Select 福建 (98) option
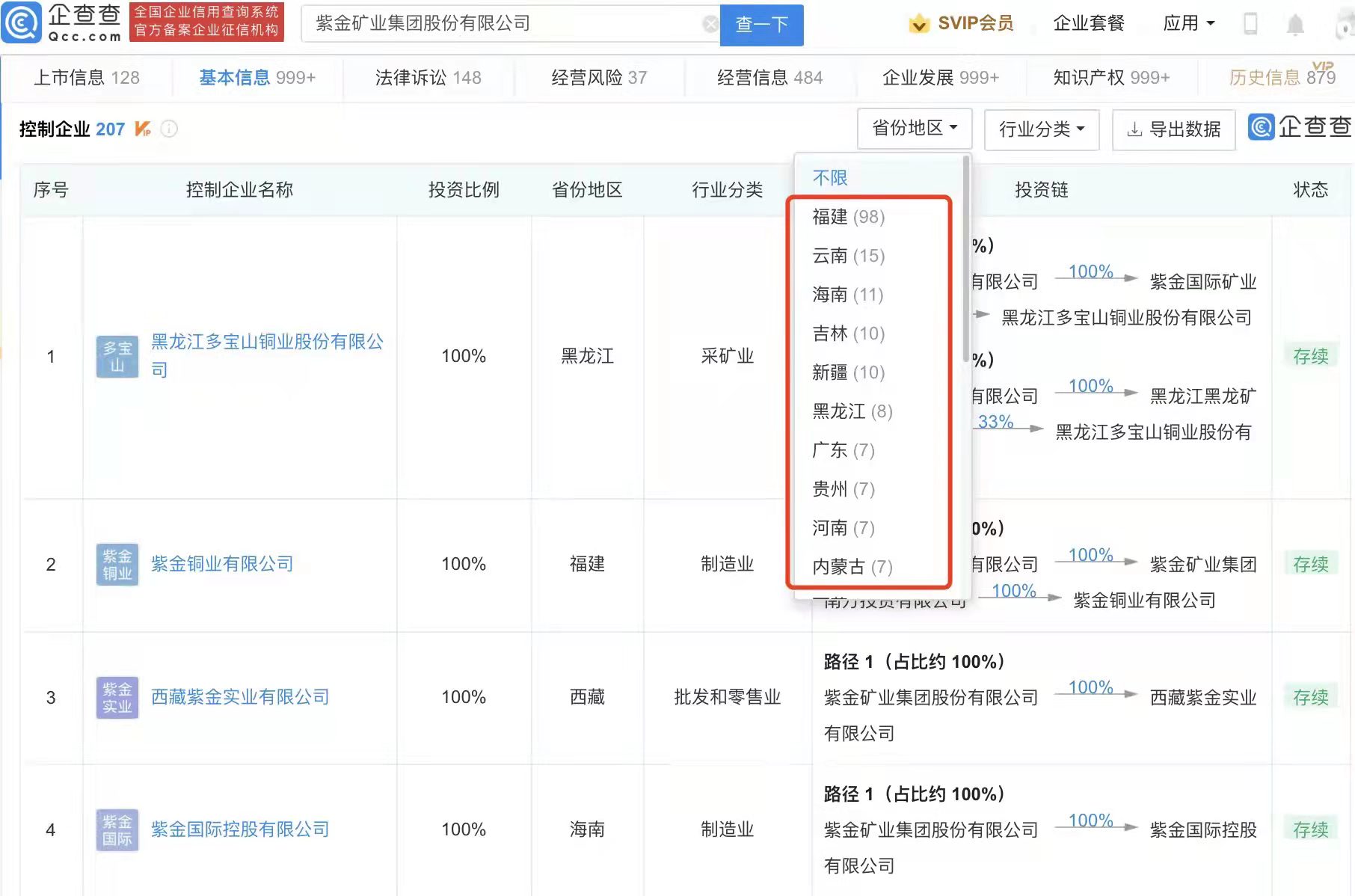 click(849, 217)
